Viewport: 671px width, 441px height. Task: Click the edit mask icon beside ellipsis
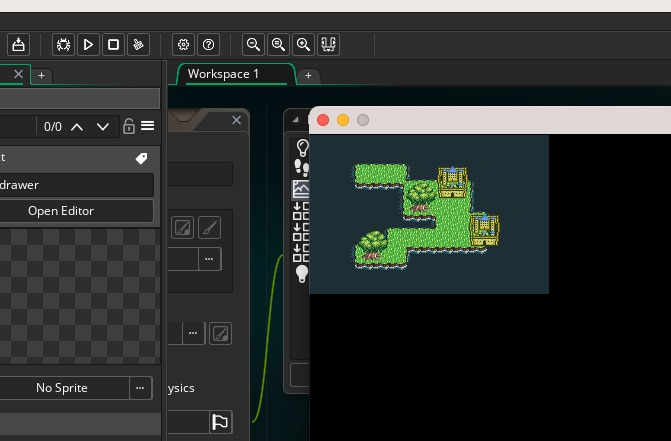tap(220, 333)
